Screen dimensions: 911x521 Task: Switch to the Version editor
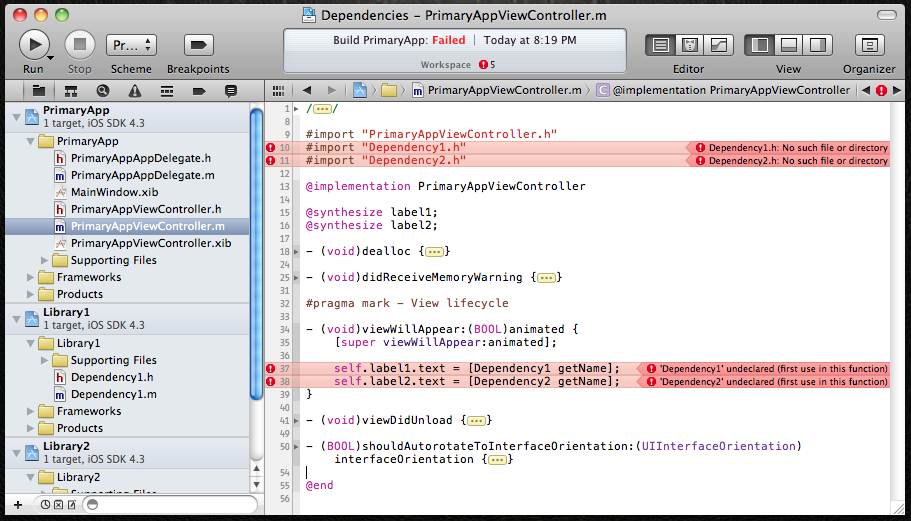719,45
